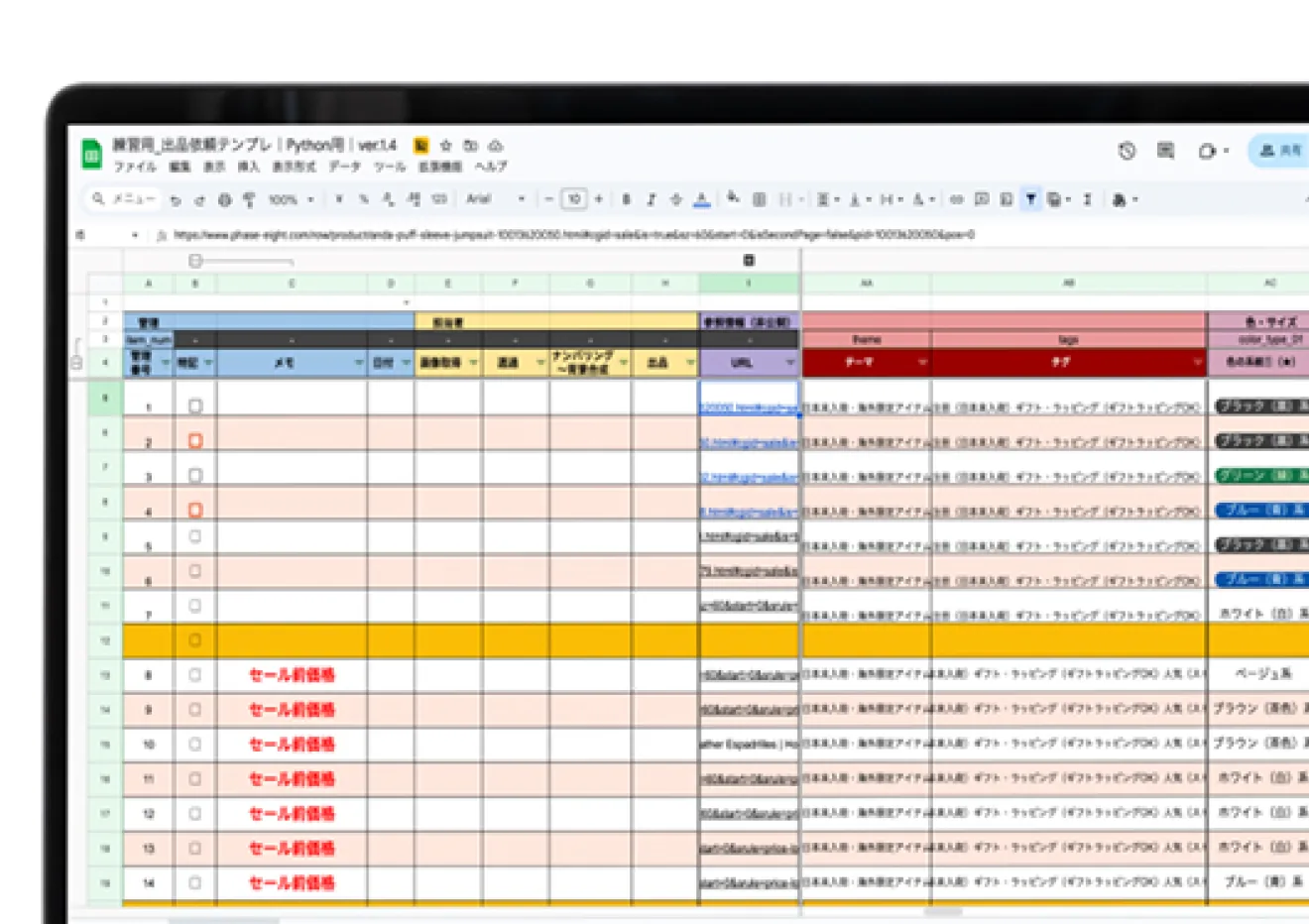
Task: Click the insert link icon
Action: 956,199
